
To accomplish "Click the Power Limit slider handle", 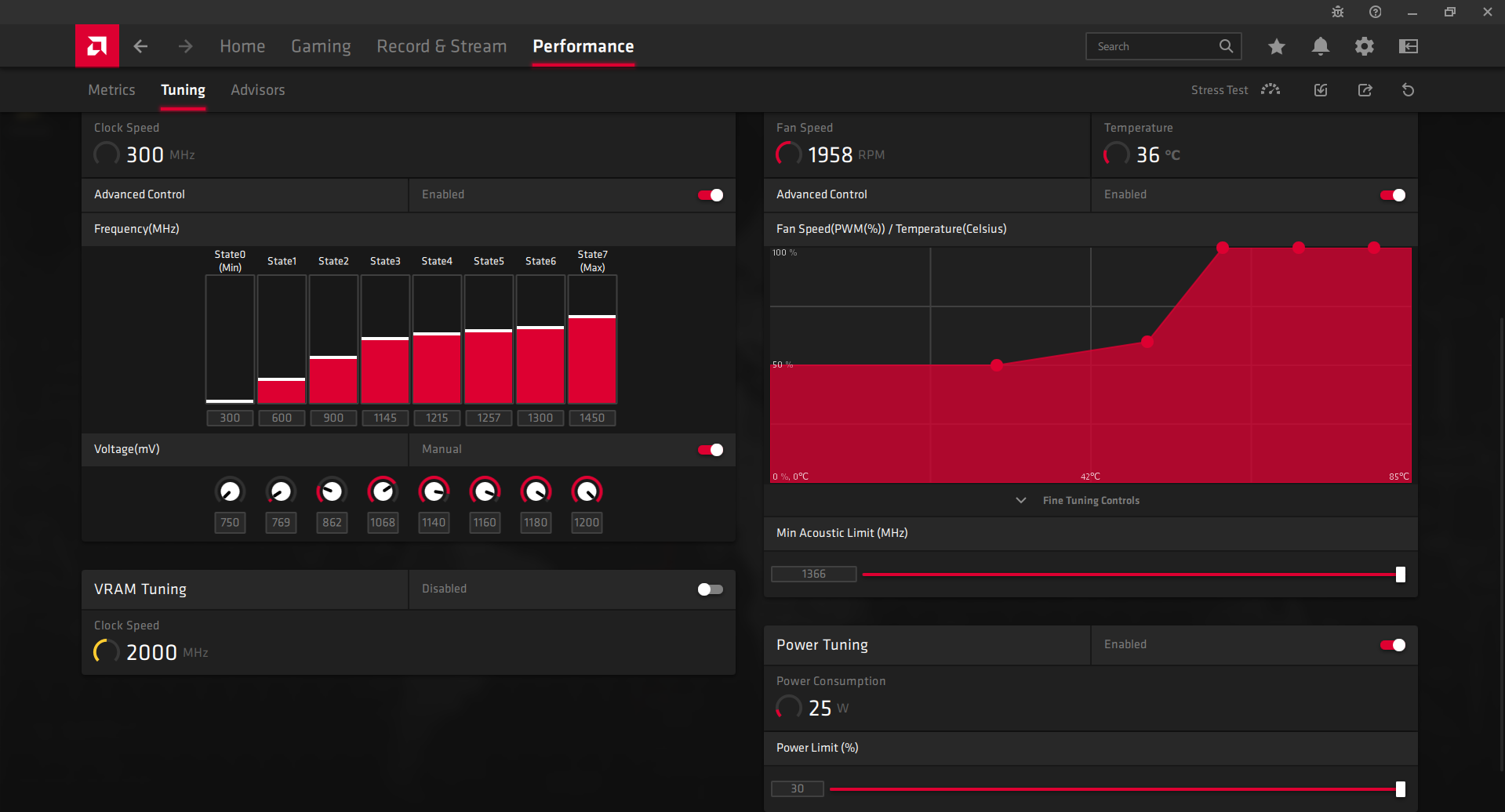I will tap(1401, 789).
